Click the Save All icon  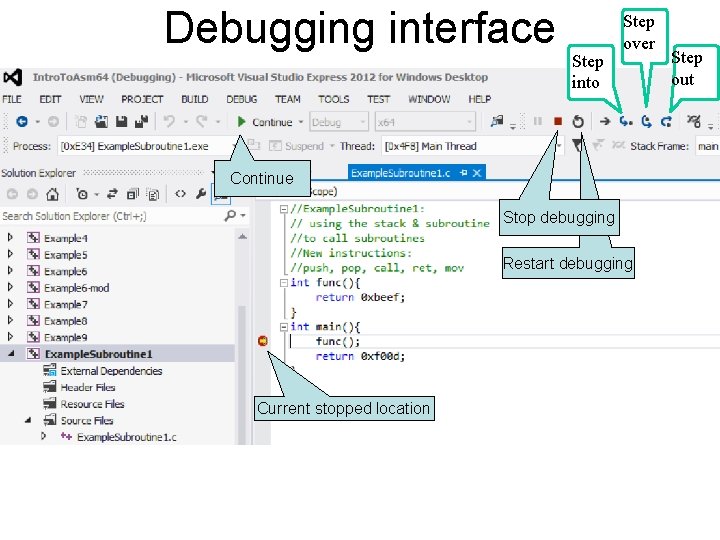pos(141,122)
